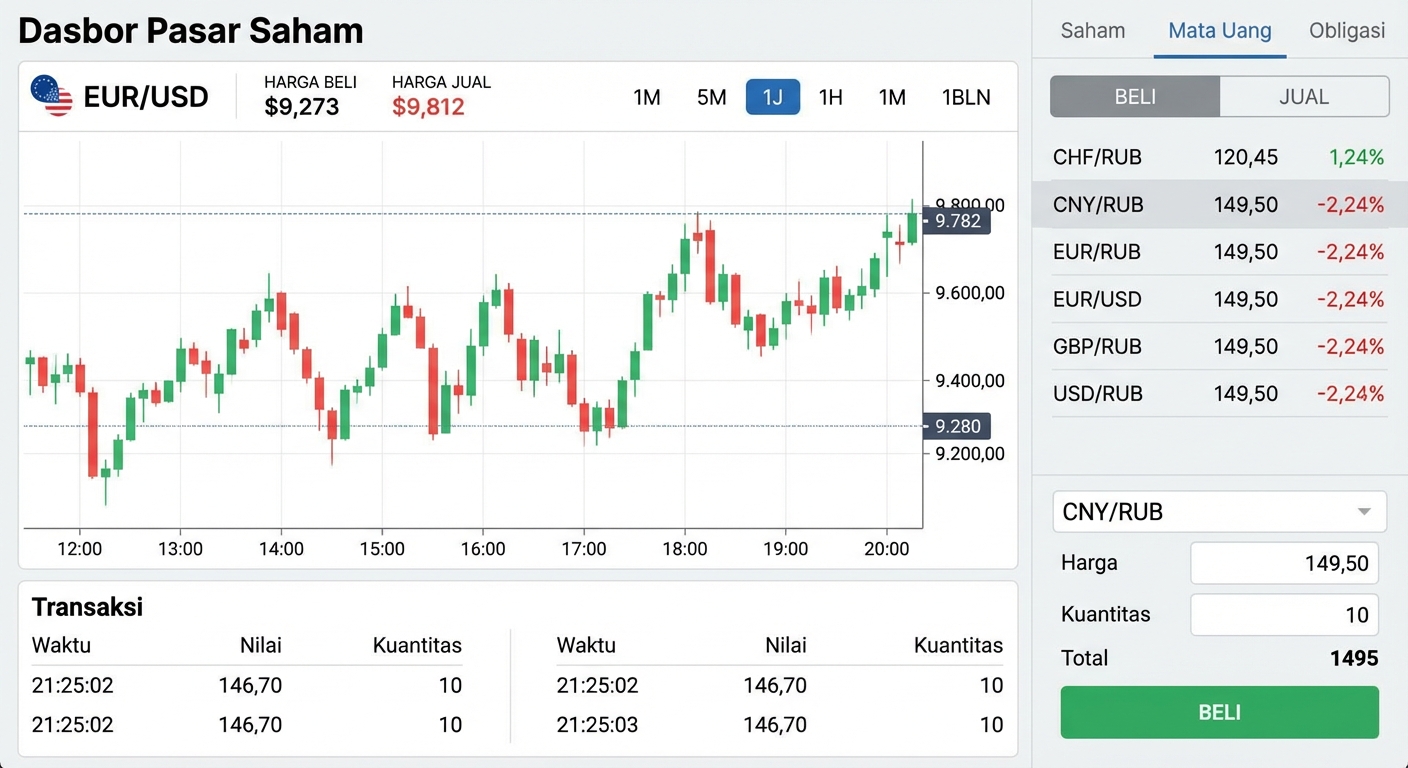Select the highlighted CNY/RUB list row
Image resolution: width=1408 pixels, height=768 pixels.
point(1218,205)
